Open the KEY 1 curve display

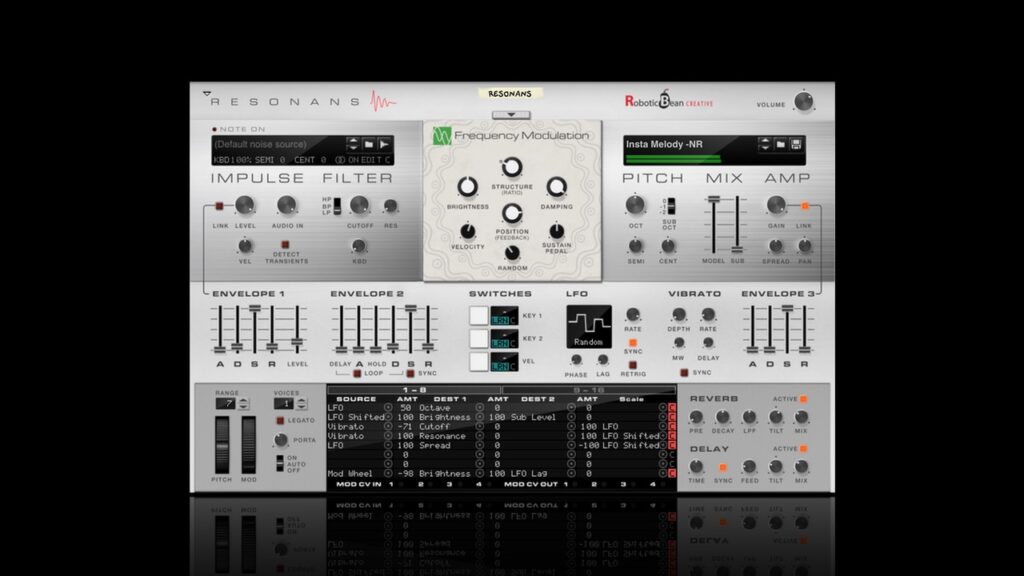tap(504, 315)
